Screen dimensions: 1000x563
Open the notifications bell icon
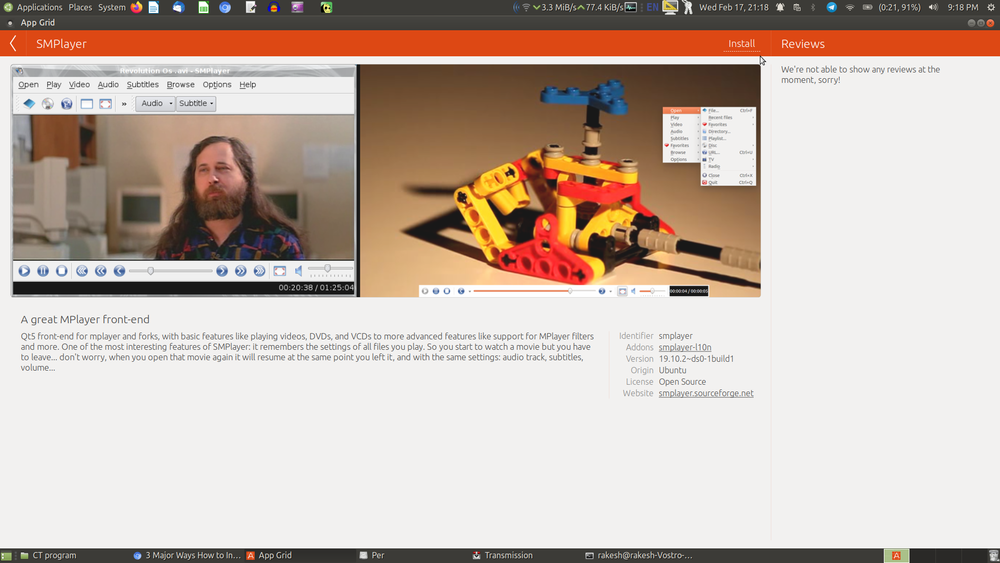point(780,7)
